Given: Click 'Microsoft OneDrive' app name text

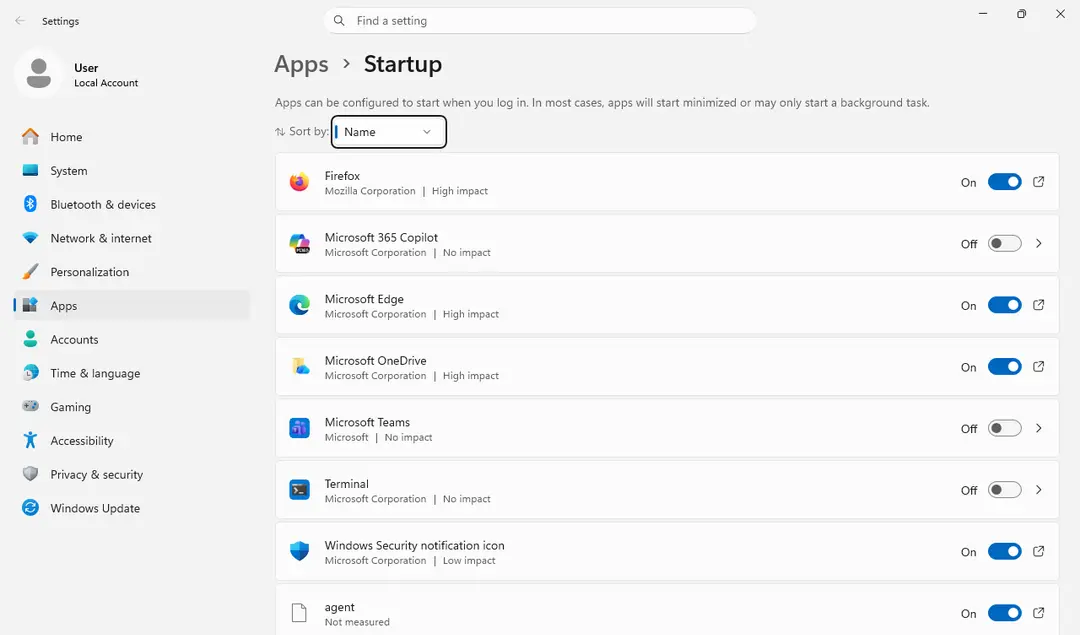Looking at the screenshot, I should click(375, 360).
